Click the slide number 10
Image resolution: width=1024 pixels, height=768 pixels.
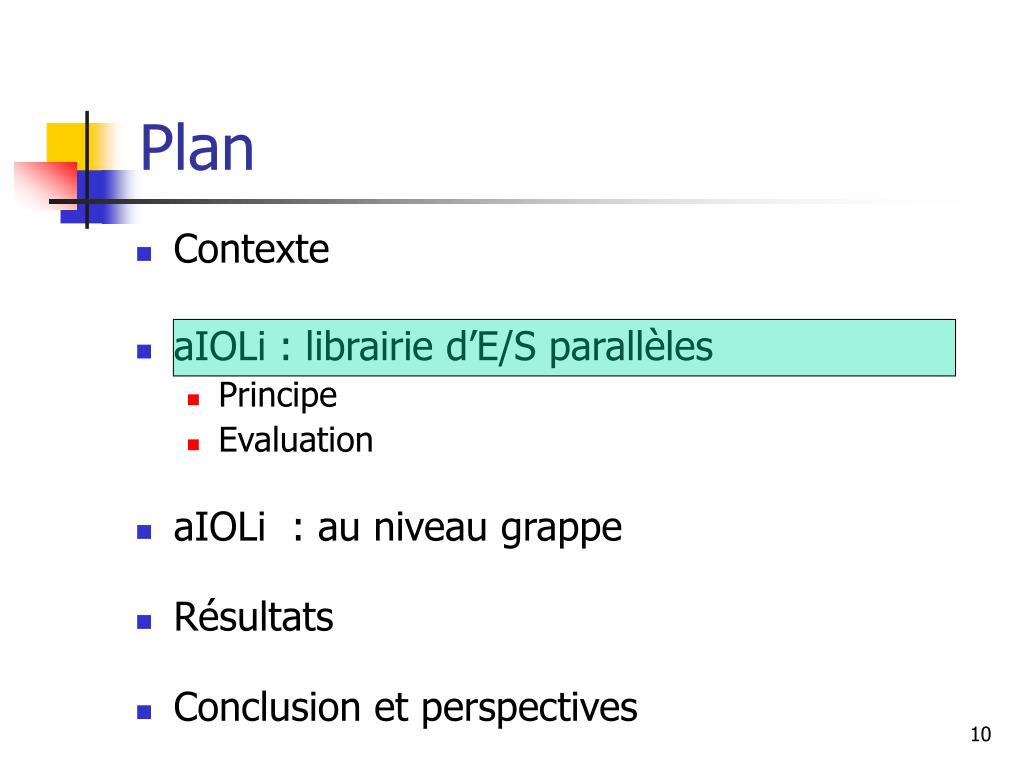click(980, 735)
